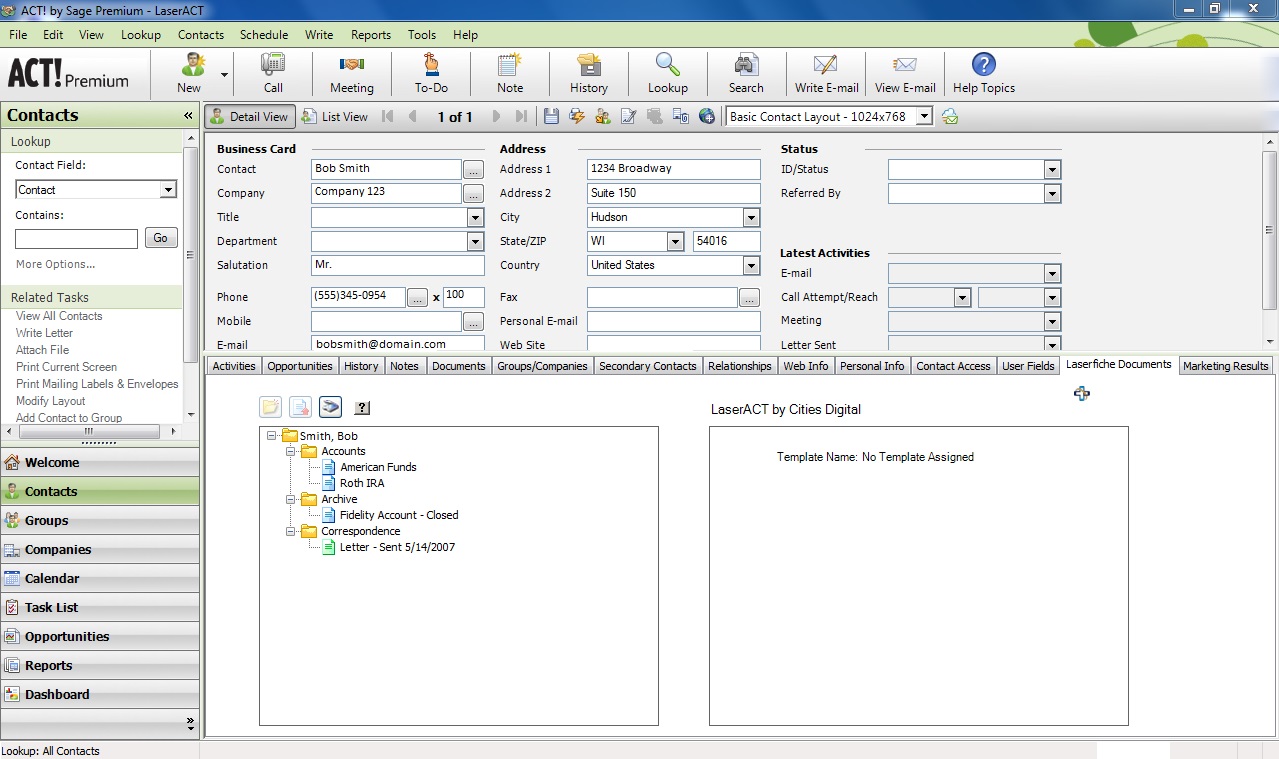Image resolution: width=1279 pixels, height=759 pixels.
Task: Open the City dropdown
Action: click(751, 217)
